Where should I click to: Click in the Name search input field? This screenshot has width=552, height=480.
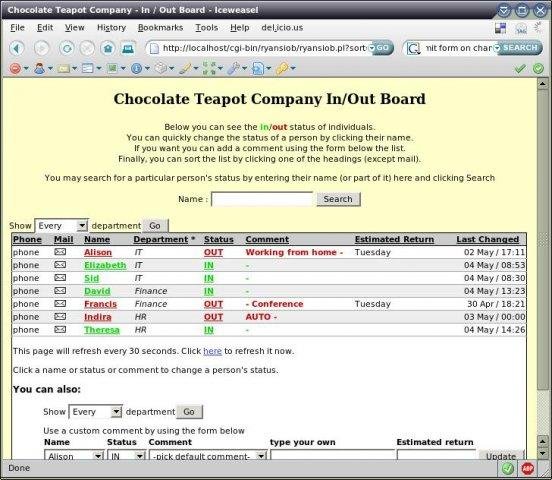click(x=262, y=199)
